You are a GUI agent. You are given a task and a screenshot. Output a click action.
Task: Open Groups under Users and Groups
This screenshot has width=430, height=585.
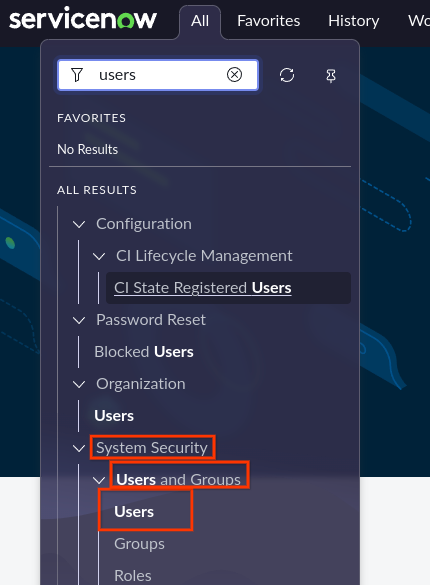[x=139, y=544]
